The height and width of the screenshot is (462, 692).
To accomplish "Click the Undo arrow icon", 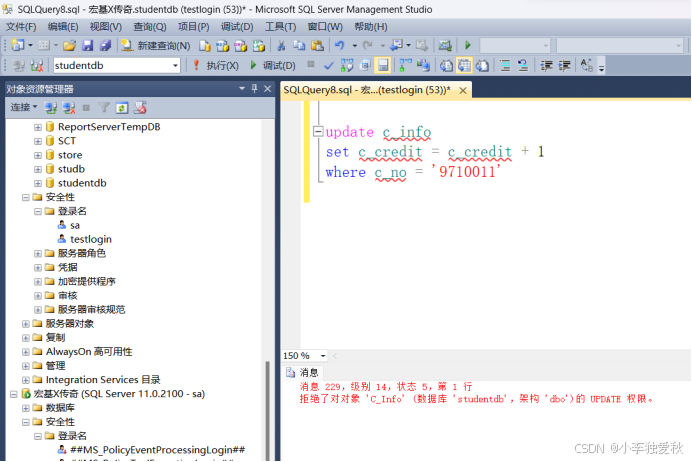I will coord(339,45).
